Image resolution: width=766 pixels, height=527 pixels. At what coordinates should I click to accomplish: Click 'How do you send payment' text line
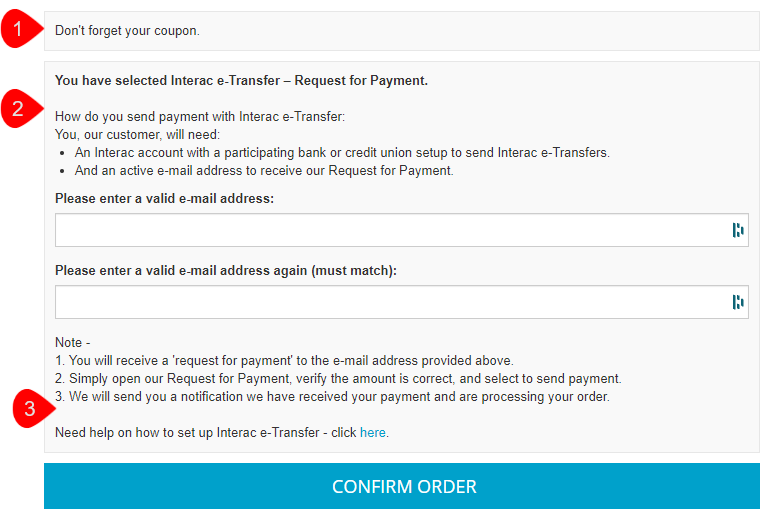click(x=200, y=117)
